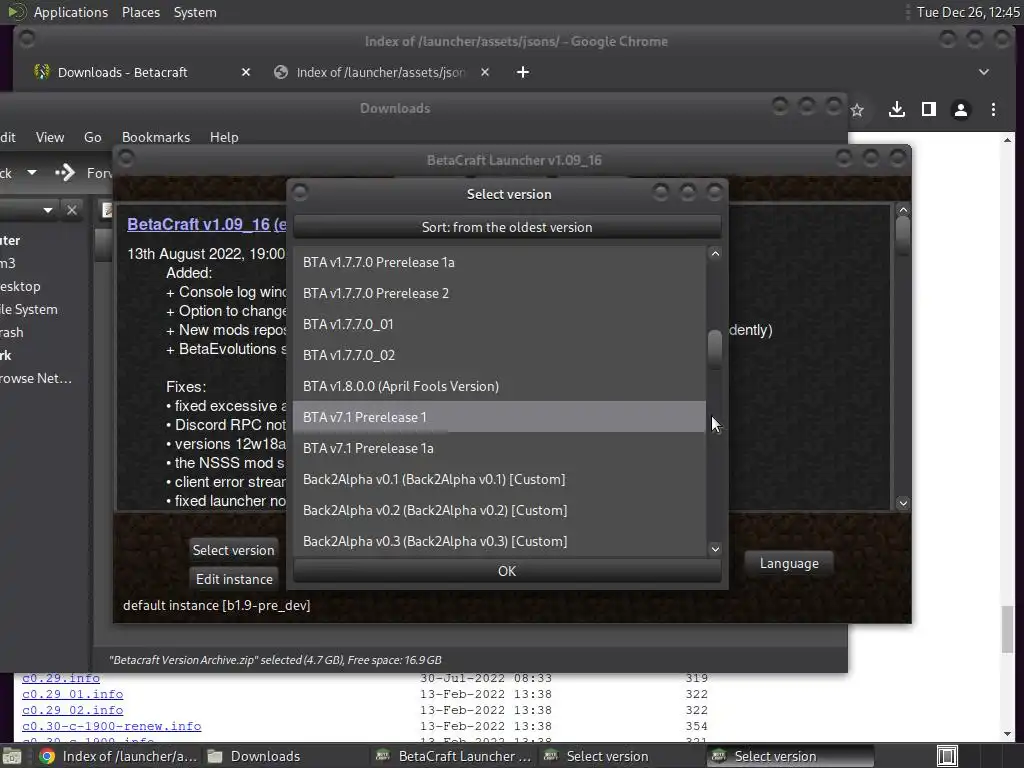The image size is (1024, 768).
Task: Close the Index of /launcher tab
Action: 485,72
